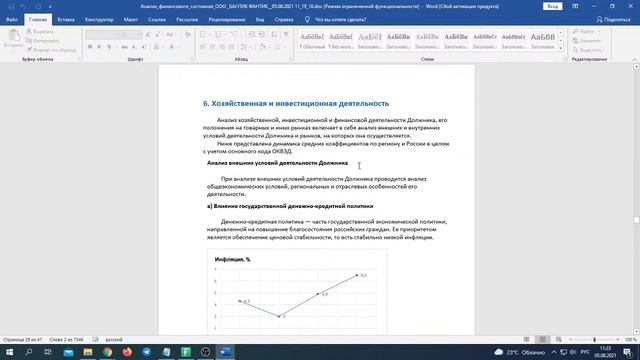Switch to the Вставка tab
This screenshot has height=360, width=640.
pyautogui.click(x=66, y=20)
